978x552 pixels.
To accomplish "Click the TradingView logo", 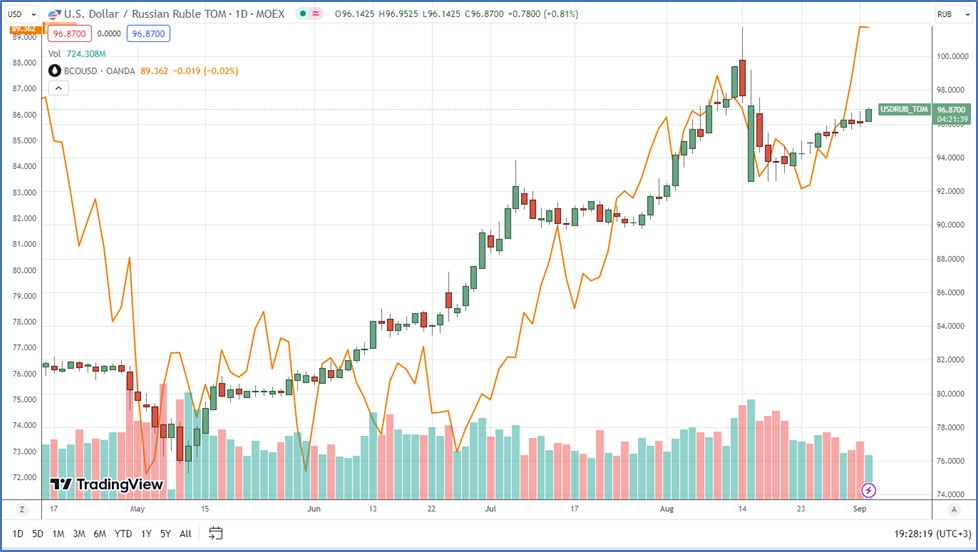I will [107, 485].
